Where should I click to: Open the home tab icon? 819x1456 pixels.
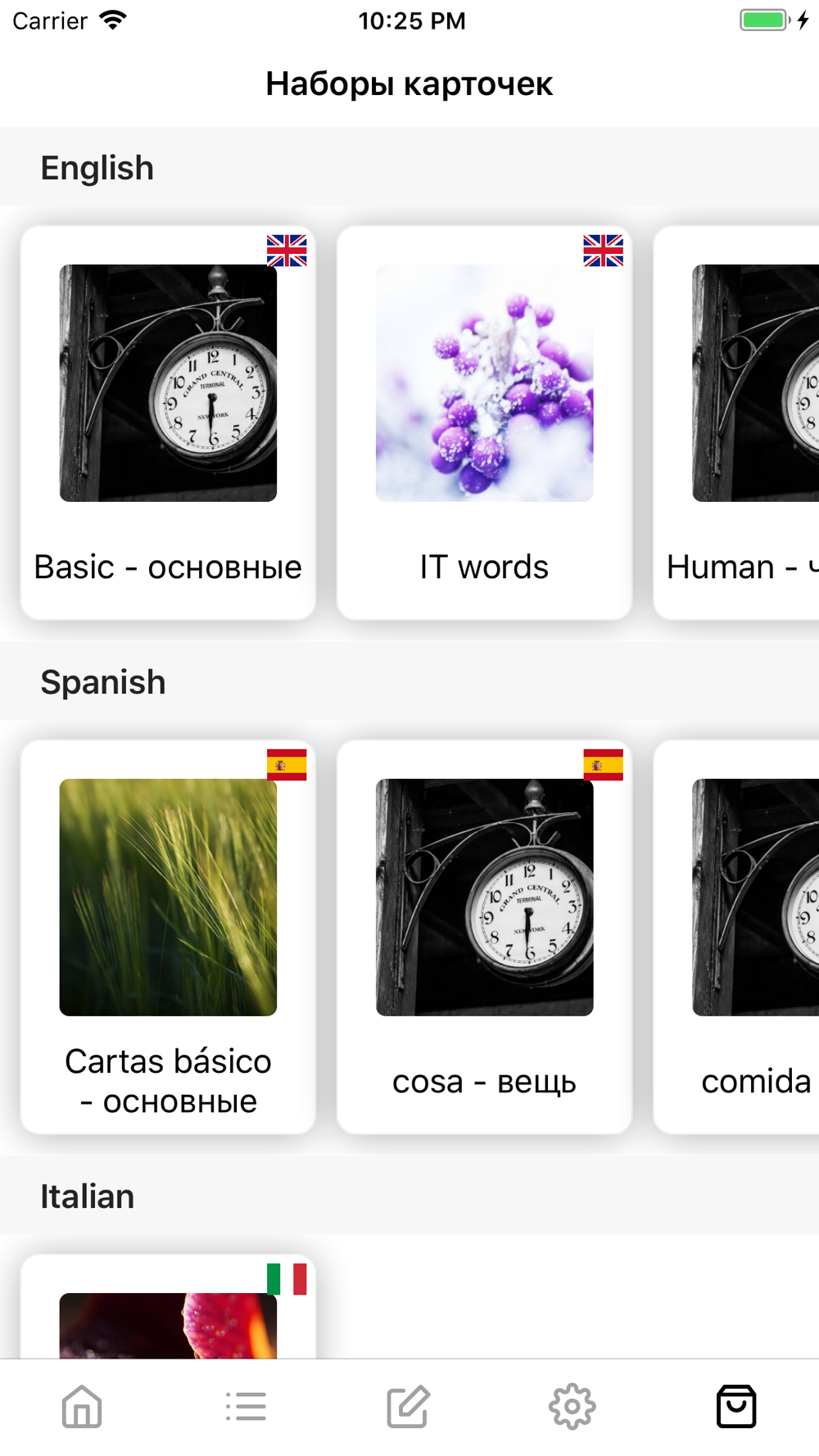pos(82,1407)
